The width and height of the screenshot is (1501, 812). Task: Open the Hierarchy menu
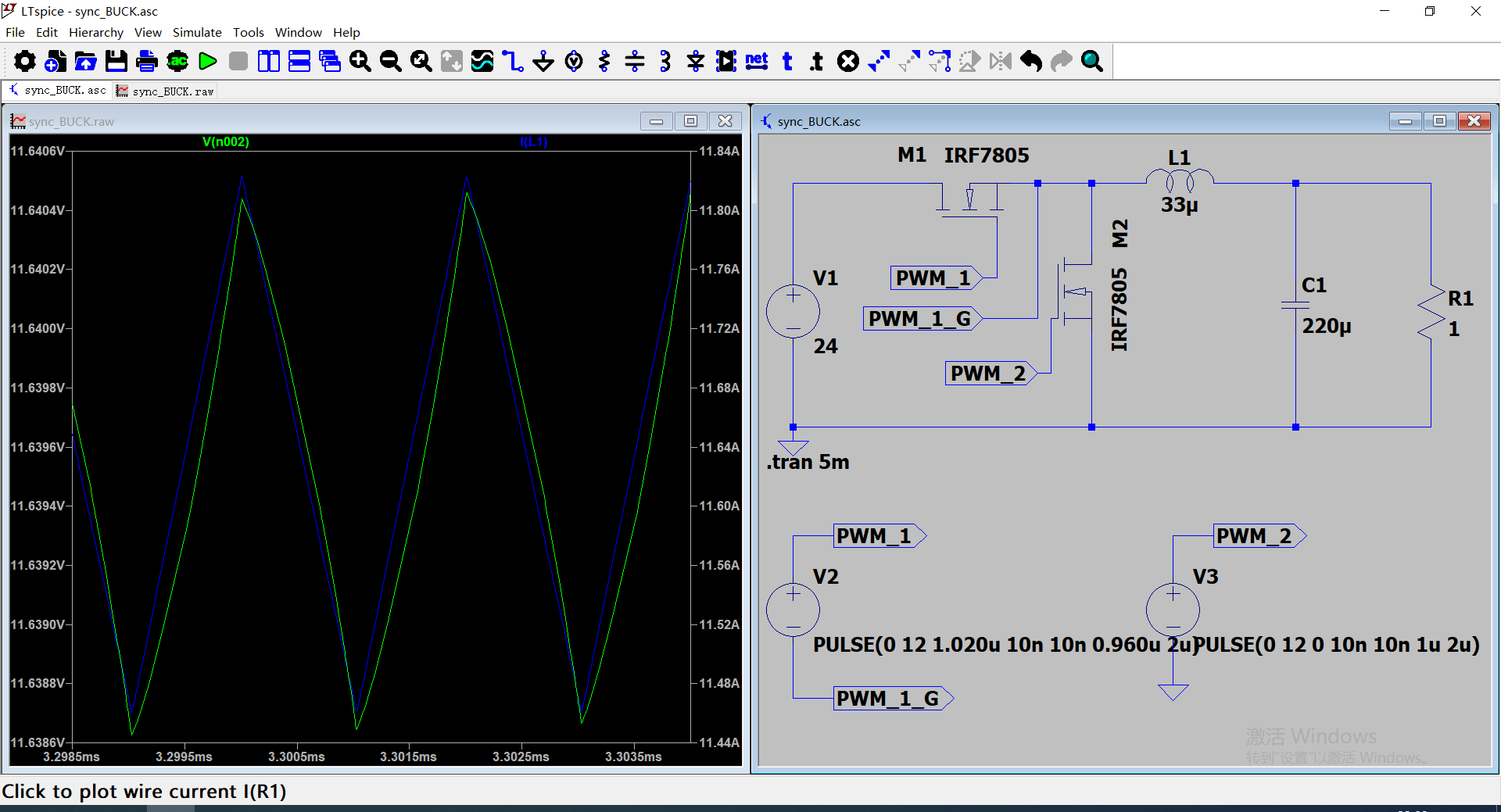point(96,32)
